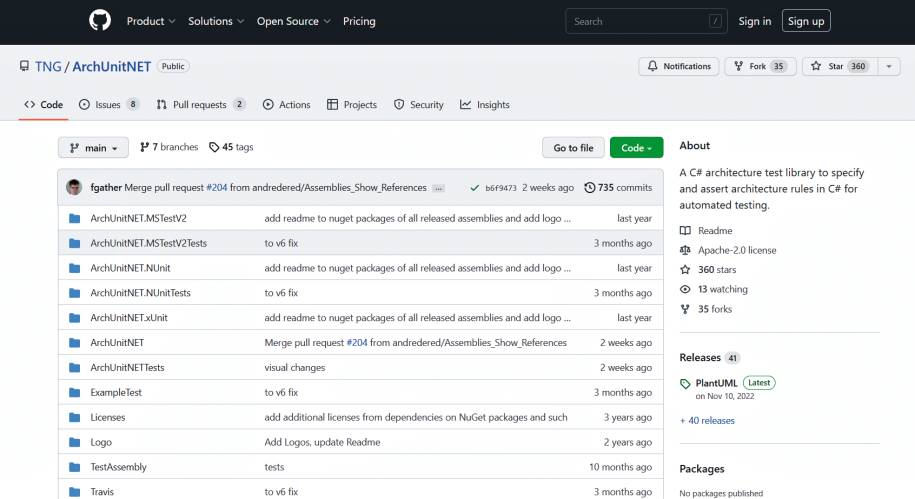Switch to the Actions tab

[x=287, y=104]
